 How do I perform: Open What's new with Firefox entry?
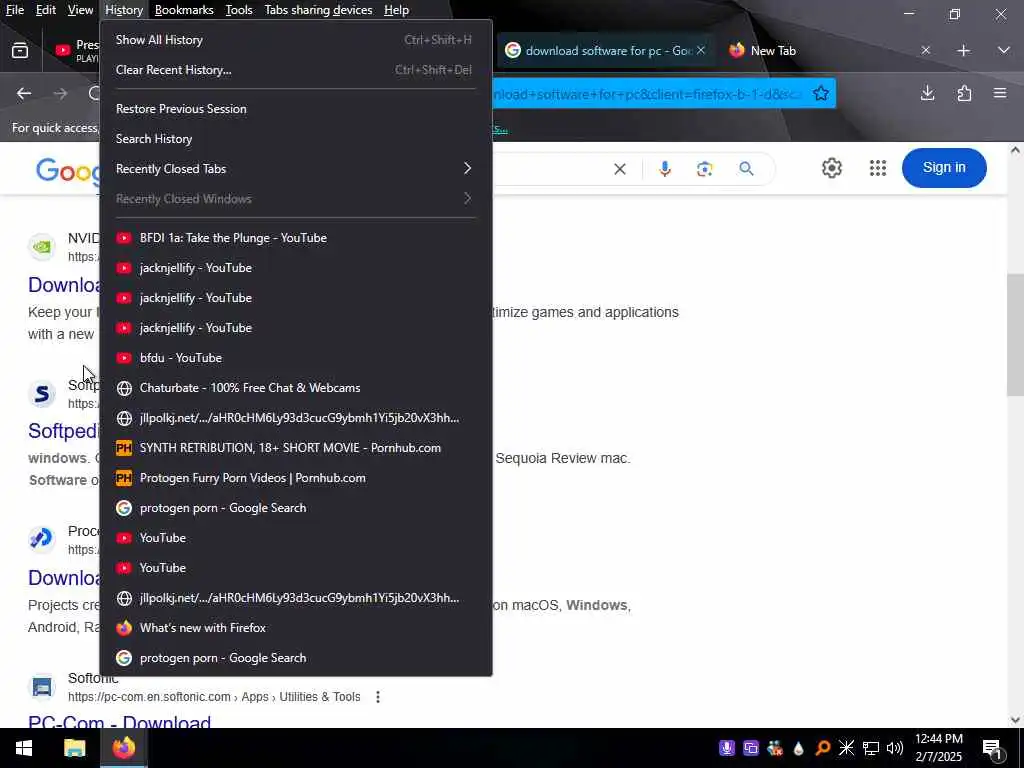[295, 628]
